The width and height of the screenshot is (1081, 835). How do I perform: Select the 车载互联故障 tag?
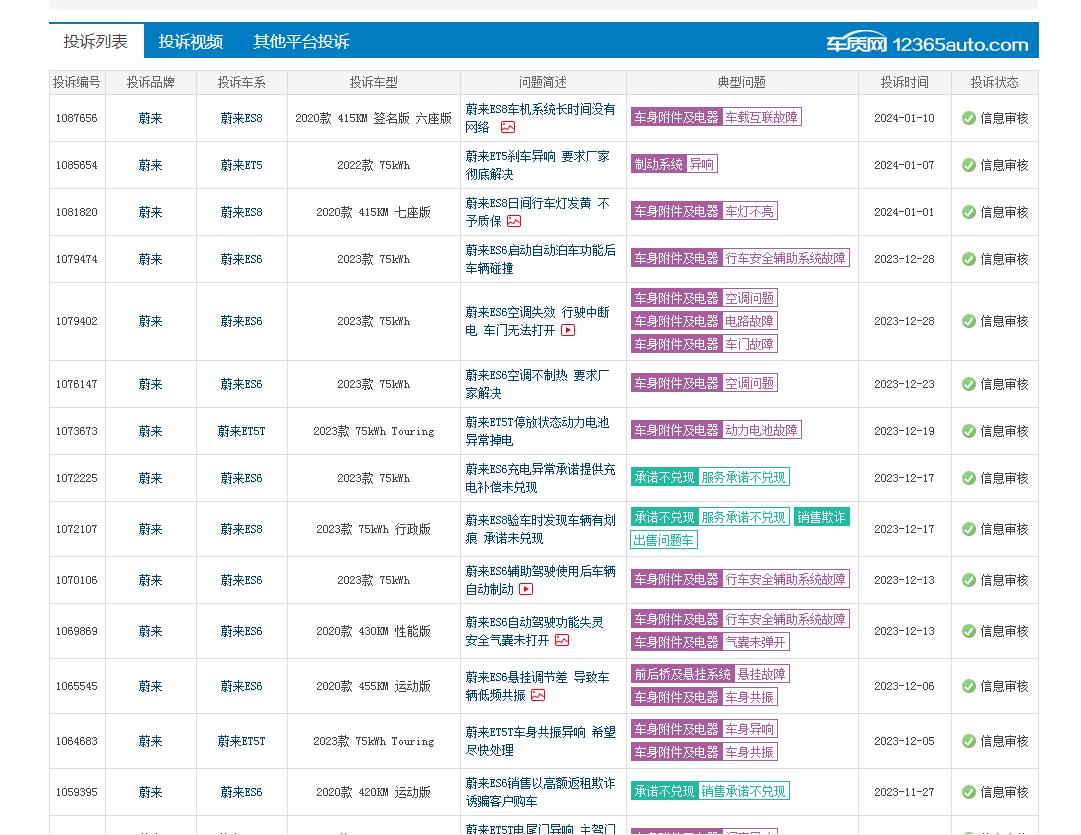coord(761,117)
